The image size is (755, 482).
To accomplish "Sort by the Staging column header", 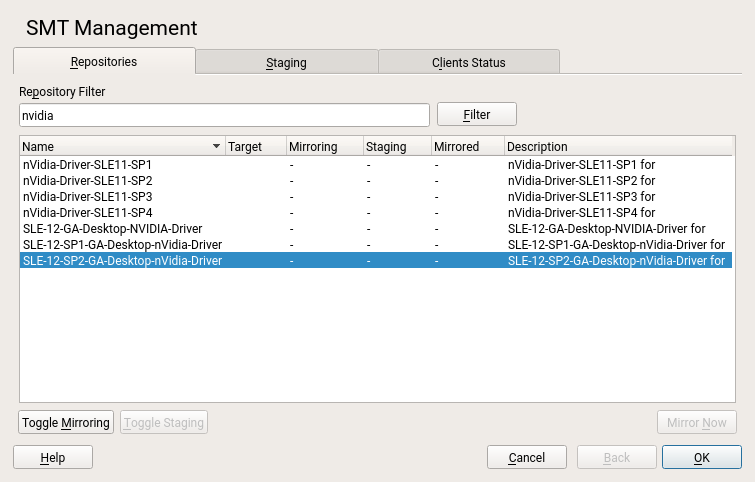I will [x=396, y=147].
